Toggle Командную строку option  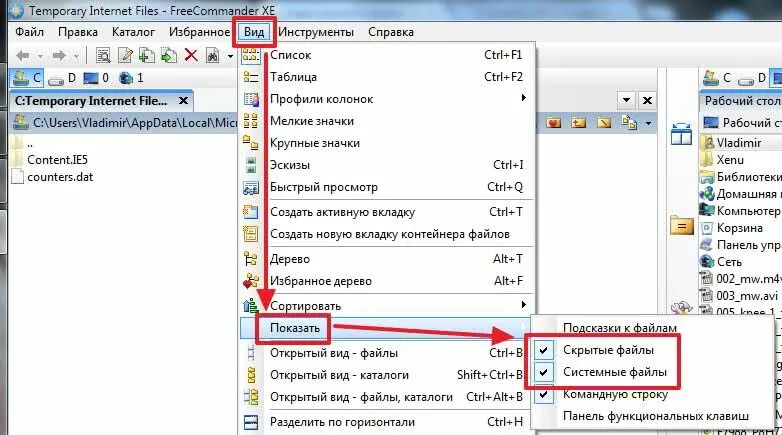615,394
